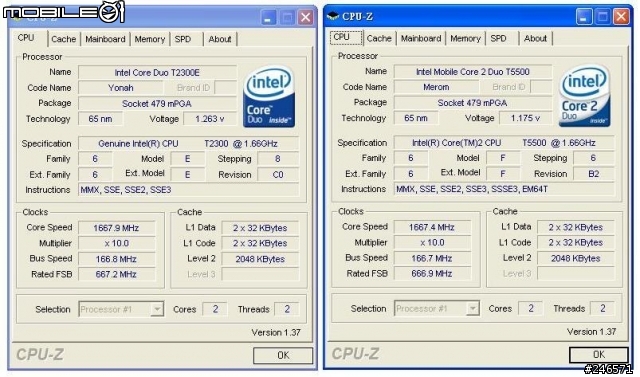Click Specification field showing 'T2300 @ 1.66GHz'
This screenshot has width=640, height=377.
(188, 144)
